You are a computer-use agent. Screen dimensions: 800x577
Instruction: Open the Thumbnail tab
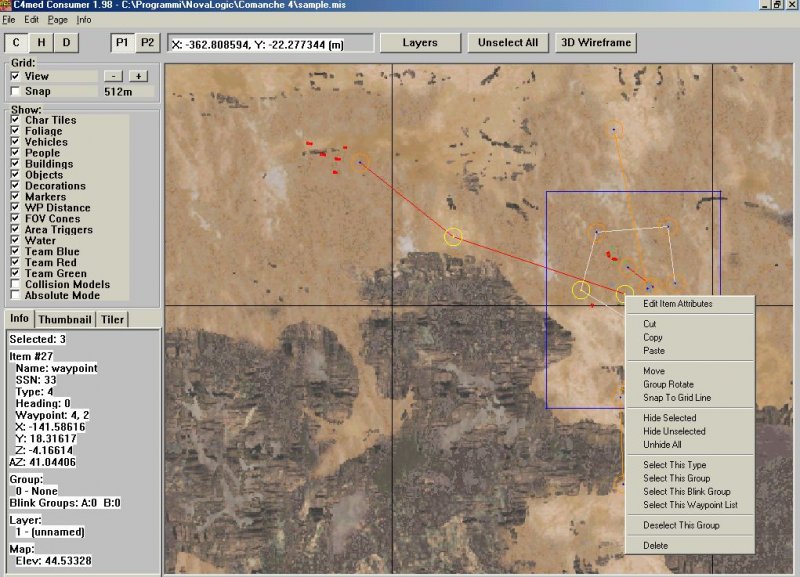(x=66, y=319)
